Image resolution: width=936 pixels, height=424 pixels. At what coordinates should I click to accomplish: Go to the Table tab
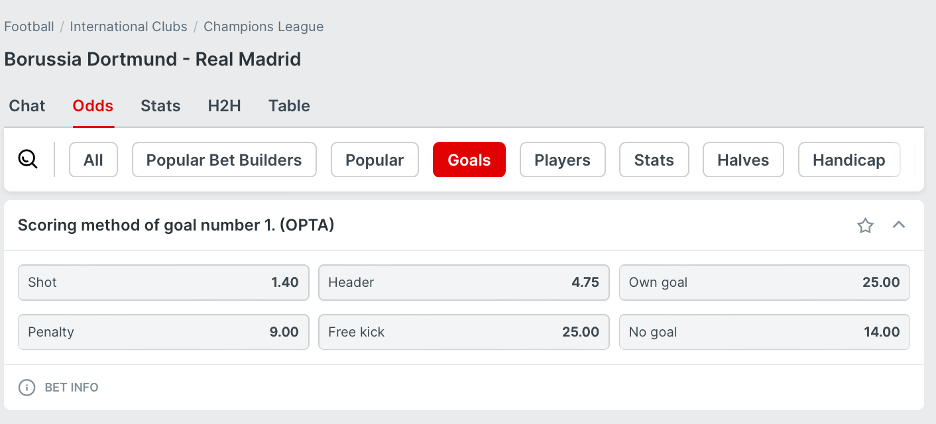pos(289,106)
